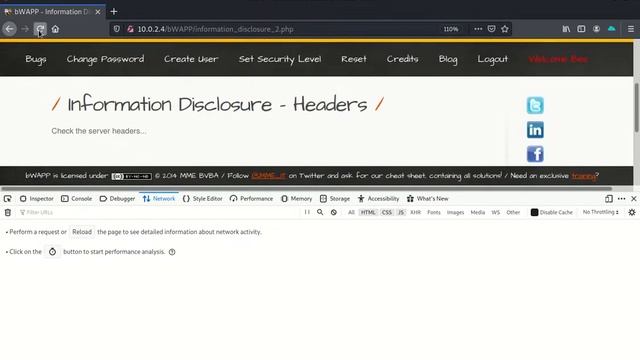The image size is (640, 360).
Task: Open the Create User page
Action: point(191,59)
